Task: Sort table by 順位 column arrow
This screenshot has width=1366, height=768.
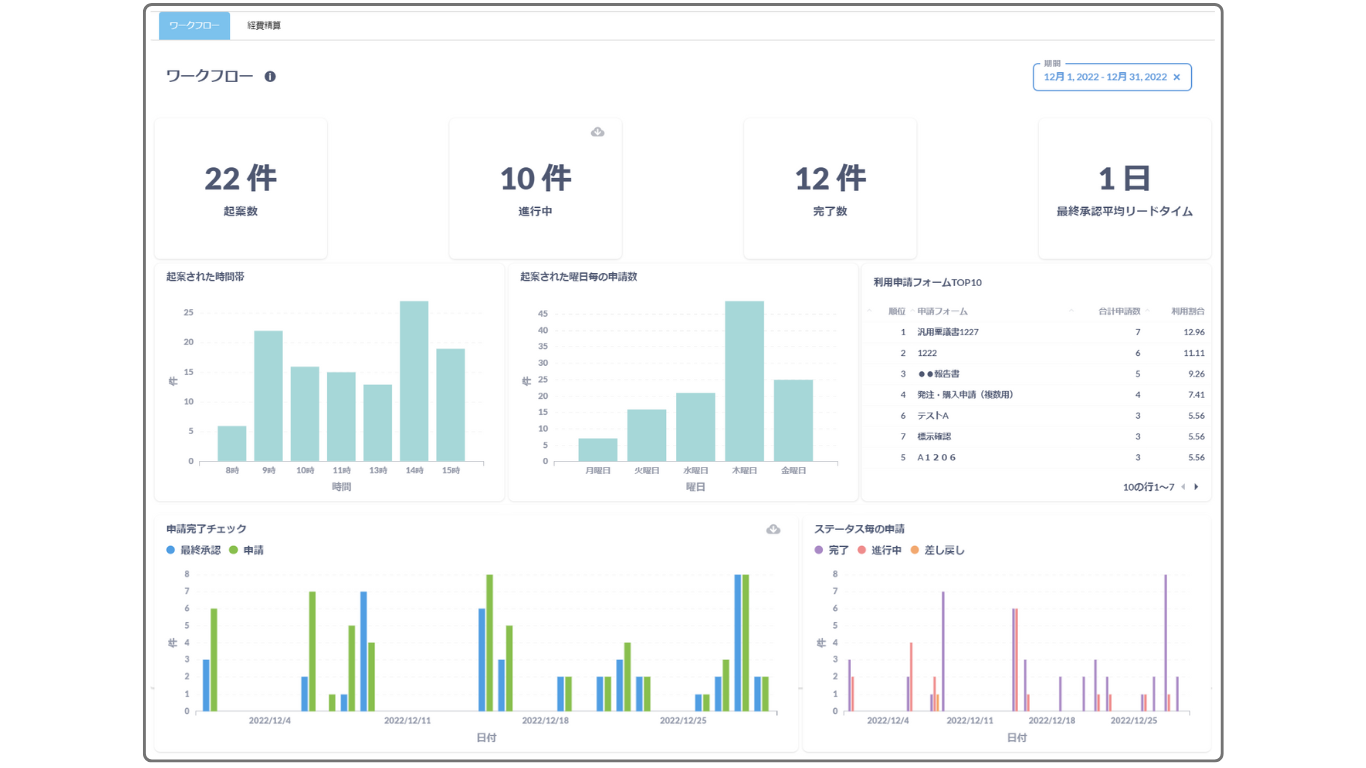Action: (869, 311)
